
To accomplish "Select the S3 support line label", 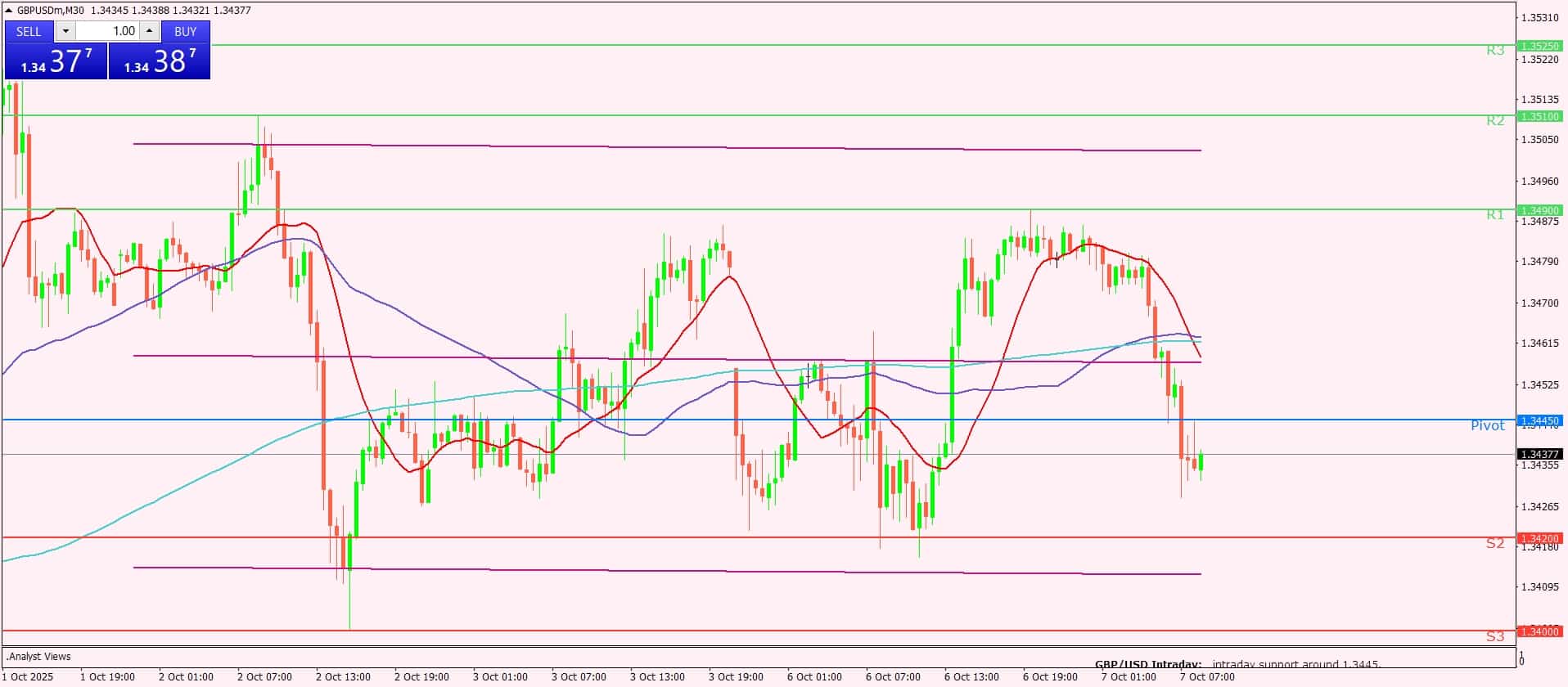I will coord(1494,636).
